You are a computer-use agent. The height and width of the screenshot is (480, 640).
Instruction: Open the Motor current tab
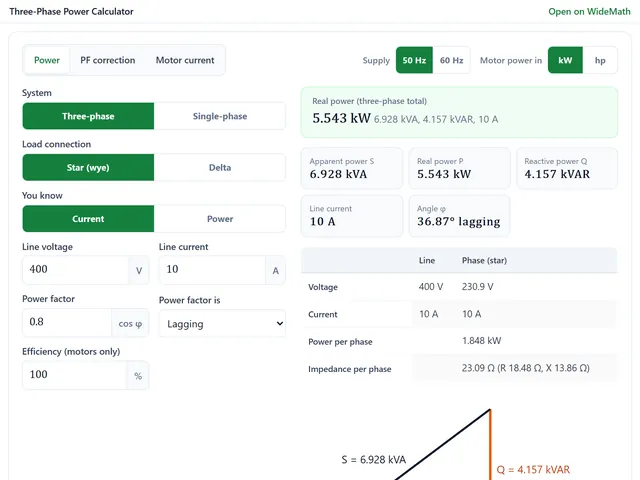tap(185, 60)
